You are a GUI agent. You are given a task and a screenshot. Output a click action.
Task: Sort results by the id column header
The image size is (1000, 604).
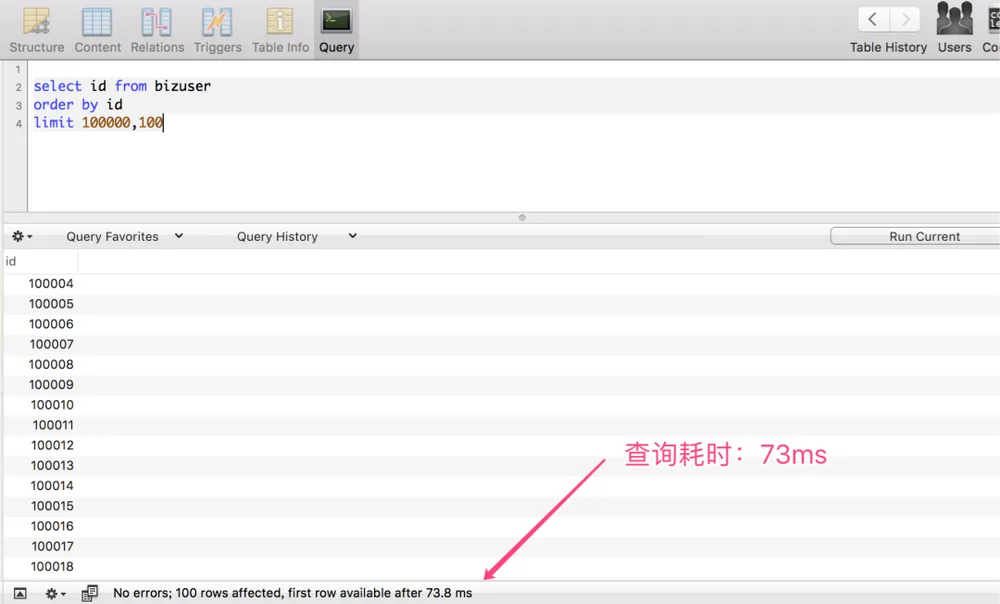[40, 261]
